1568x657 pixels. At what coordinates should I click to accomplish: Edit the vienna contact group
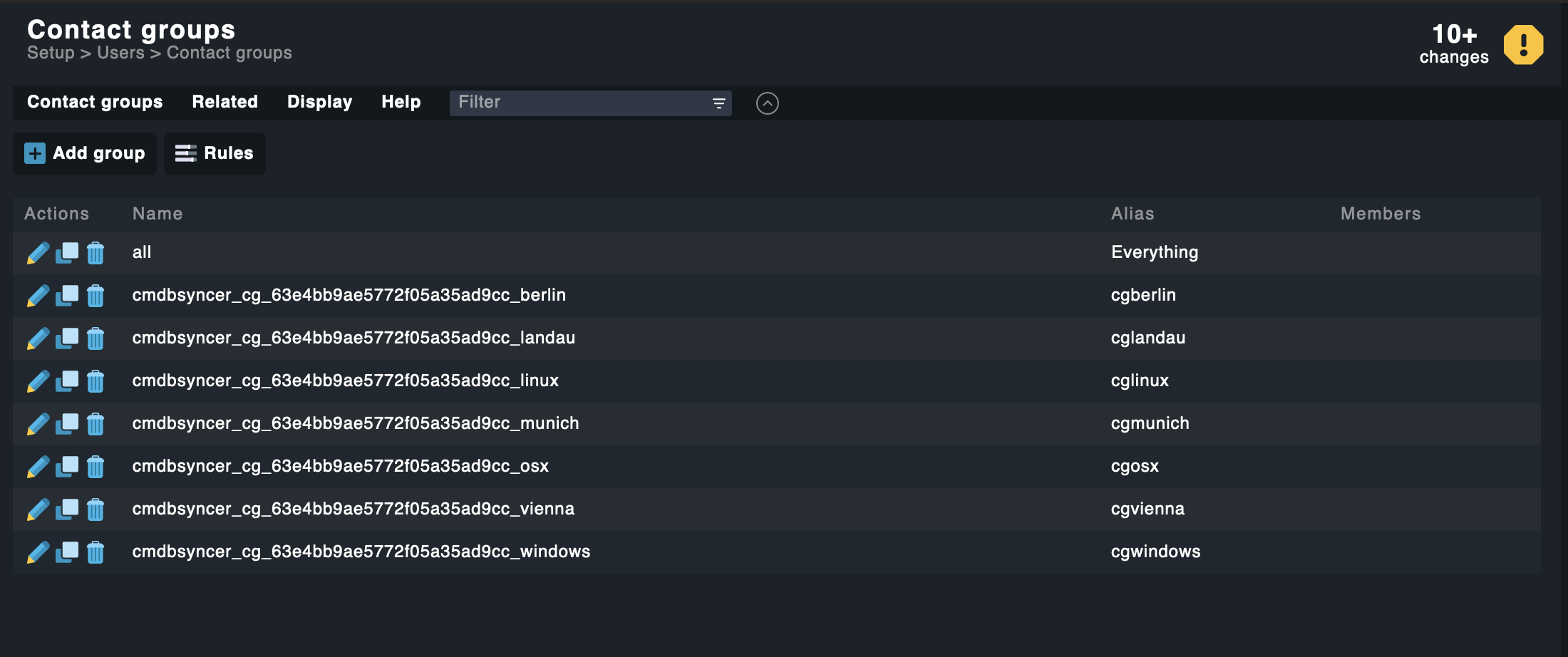pyautogui.click(x=38, y=509)
